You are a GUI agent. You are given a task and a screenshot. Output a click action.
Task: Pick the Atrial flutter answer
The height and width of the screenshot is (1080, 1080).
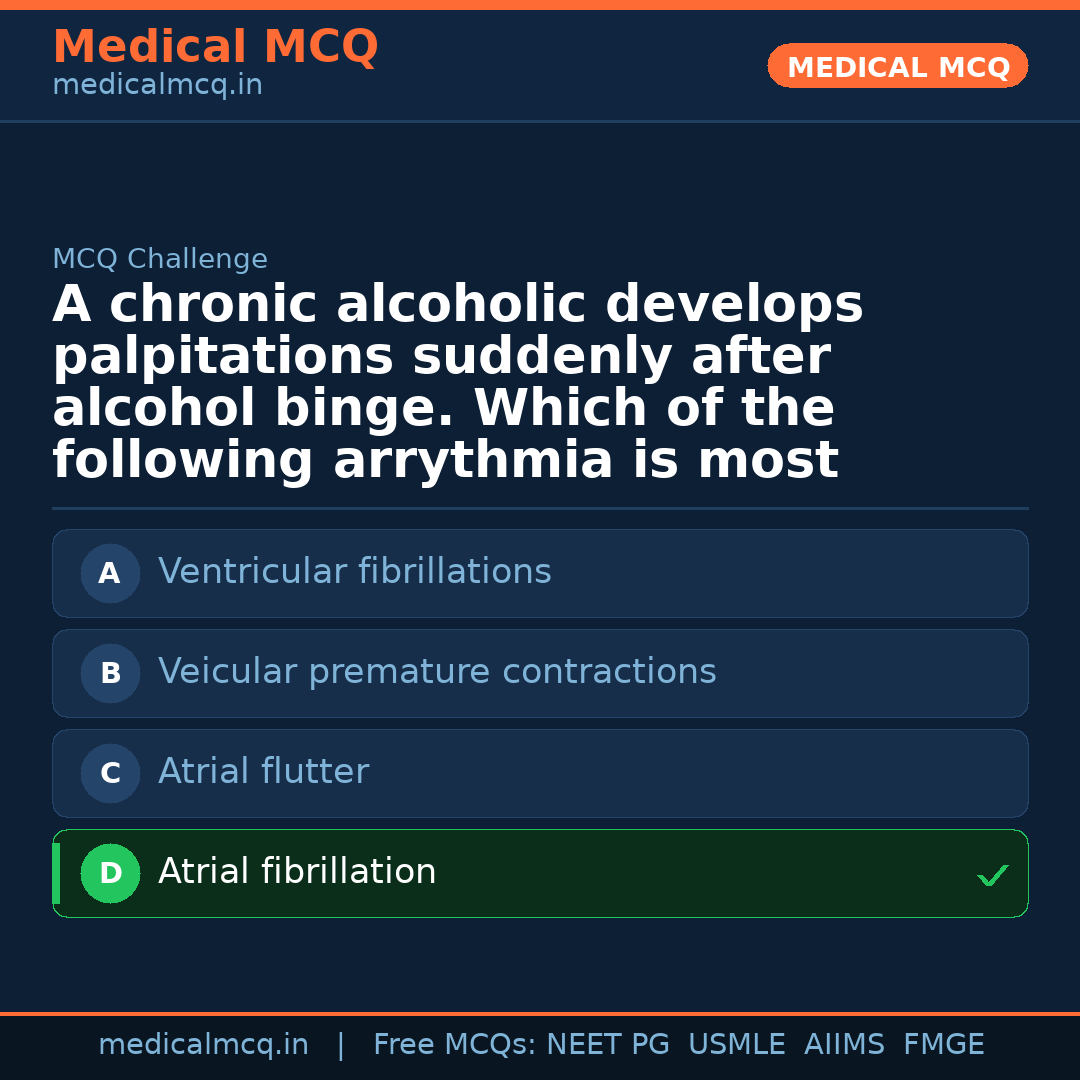coord(263,772)
